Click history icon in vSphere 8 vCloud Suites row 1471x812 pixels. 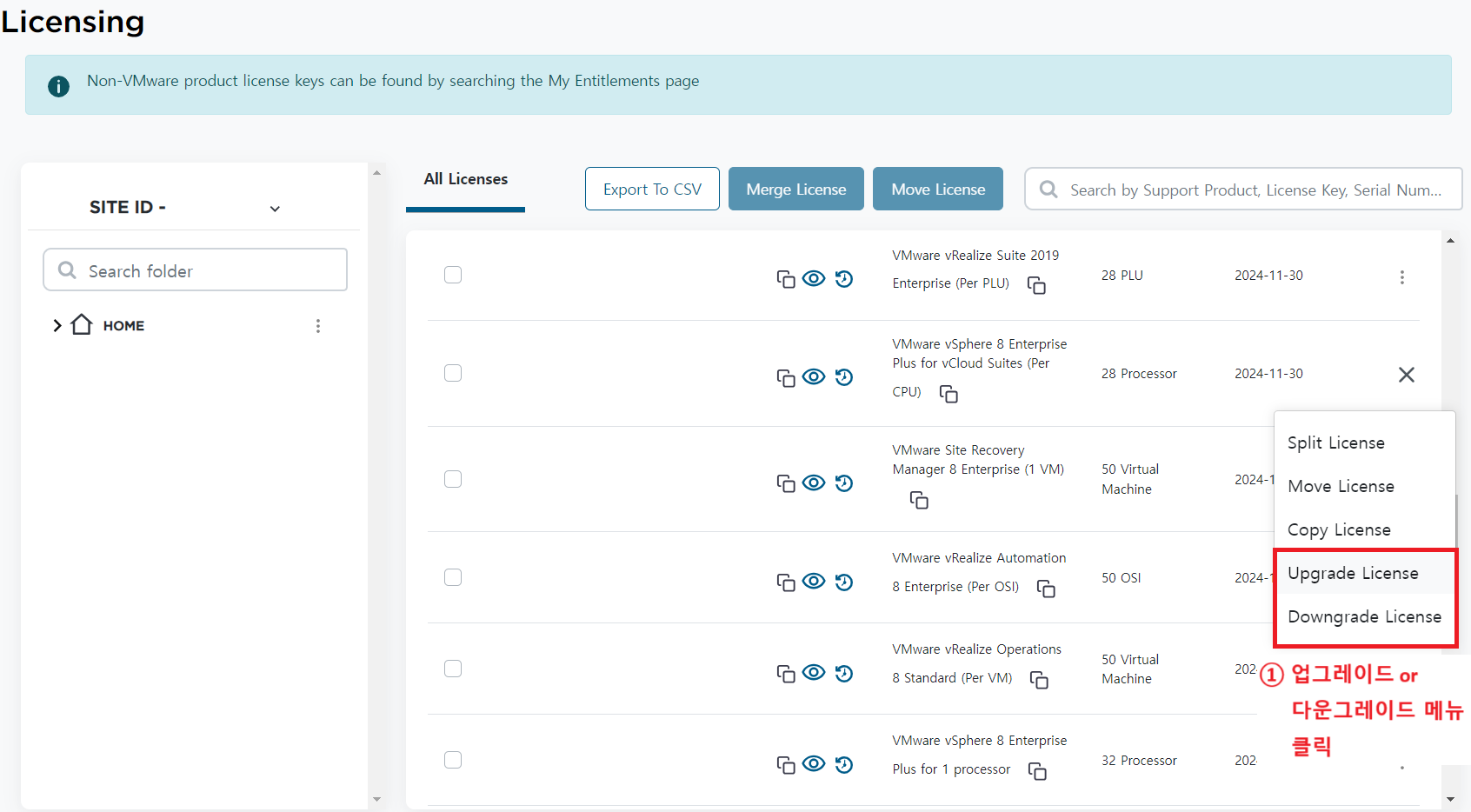click(x=843, y=377)
